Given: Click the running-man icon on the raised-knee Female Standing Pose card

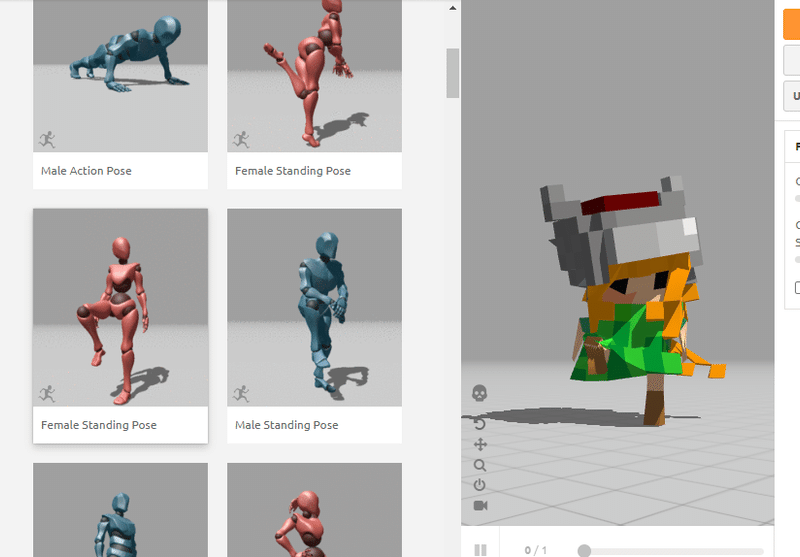Looking at the screenshot, I should point(47,394).
